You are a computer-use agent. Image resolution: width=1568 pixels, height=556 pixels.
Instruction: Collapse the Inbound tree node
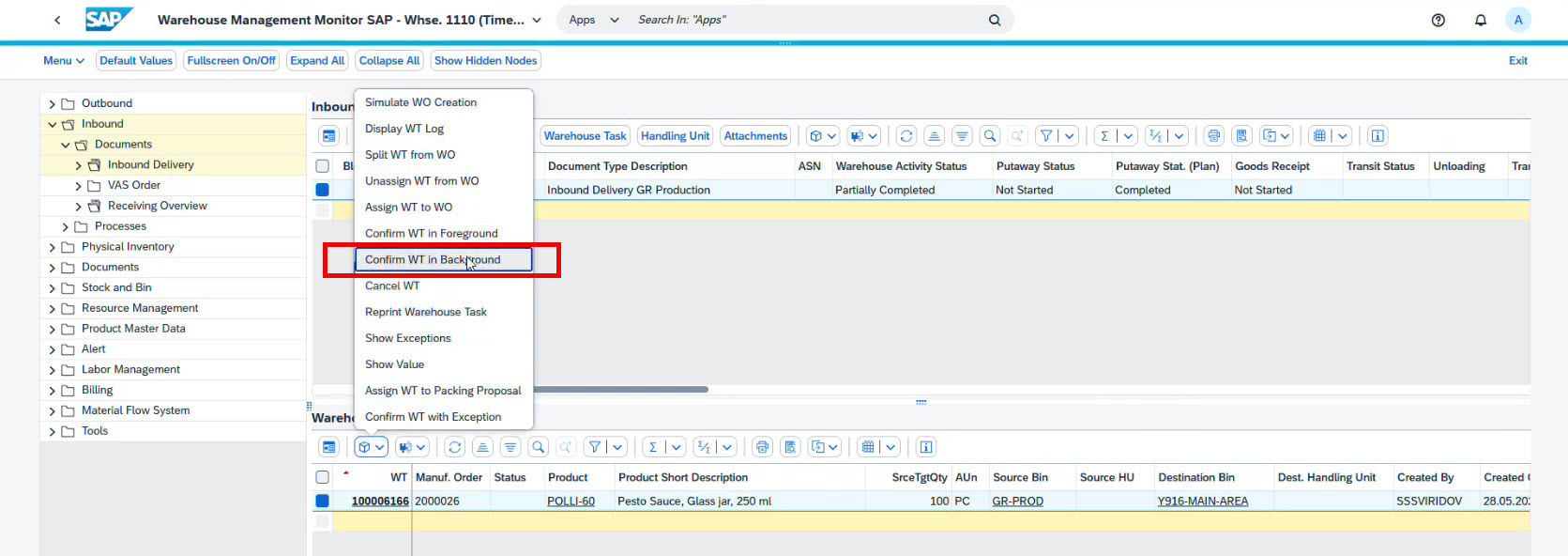(x=53, y=124)
